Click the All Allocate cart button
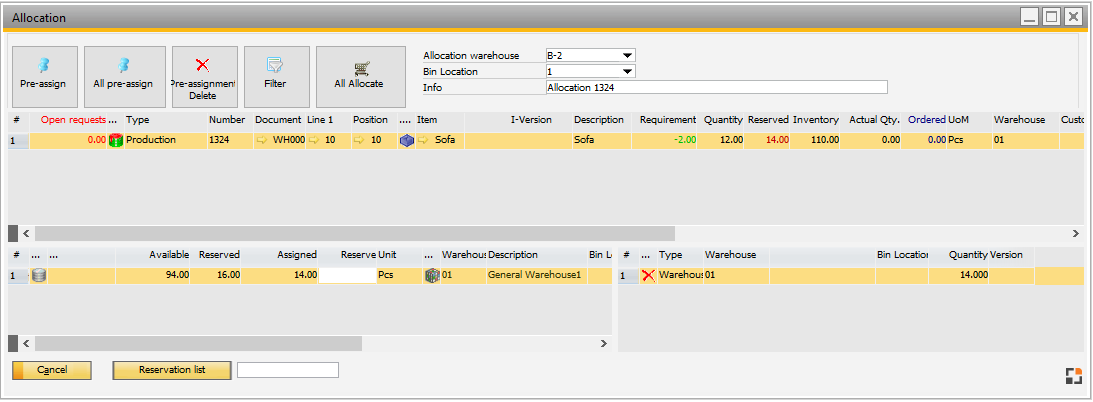Viewport: 1093px width, 402px height. point(358,76)
